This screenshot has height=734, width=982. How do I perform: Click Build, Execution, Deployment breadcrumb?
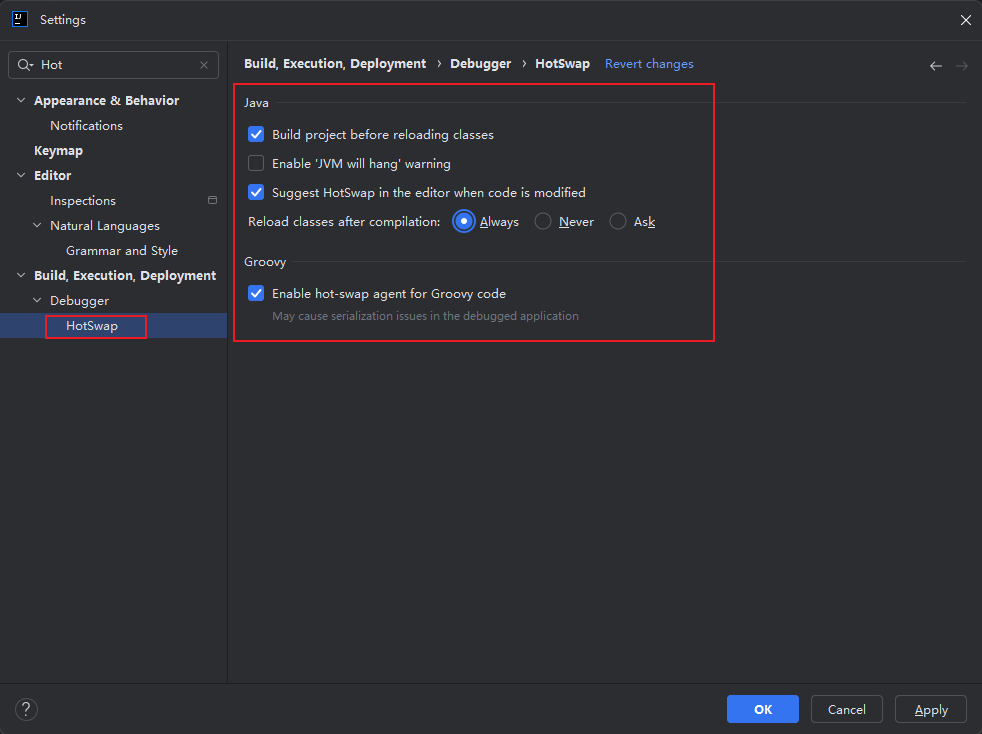(x=335, y=64)
